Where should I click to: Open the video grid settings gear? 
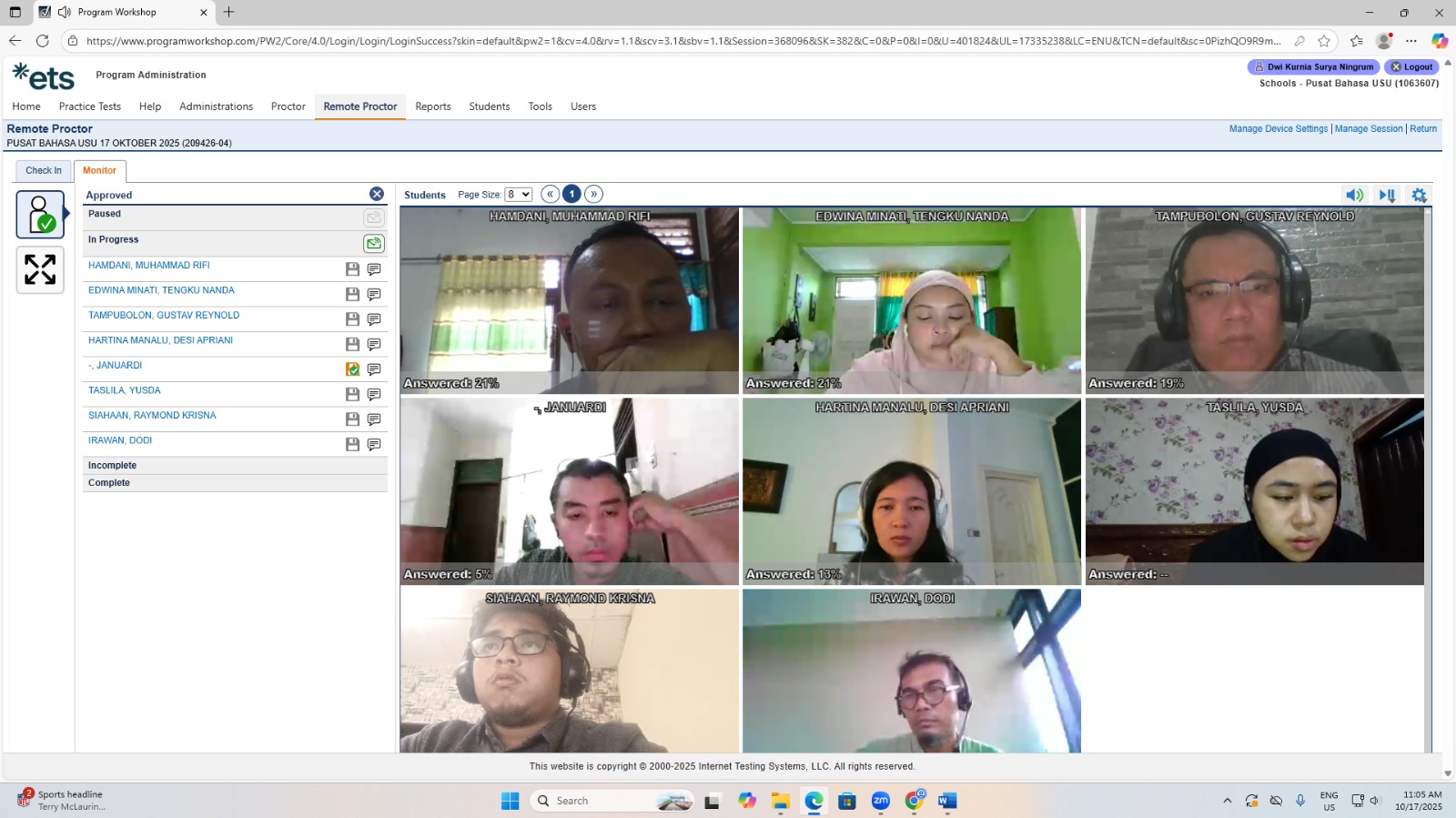click(1419, 195)
